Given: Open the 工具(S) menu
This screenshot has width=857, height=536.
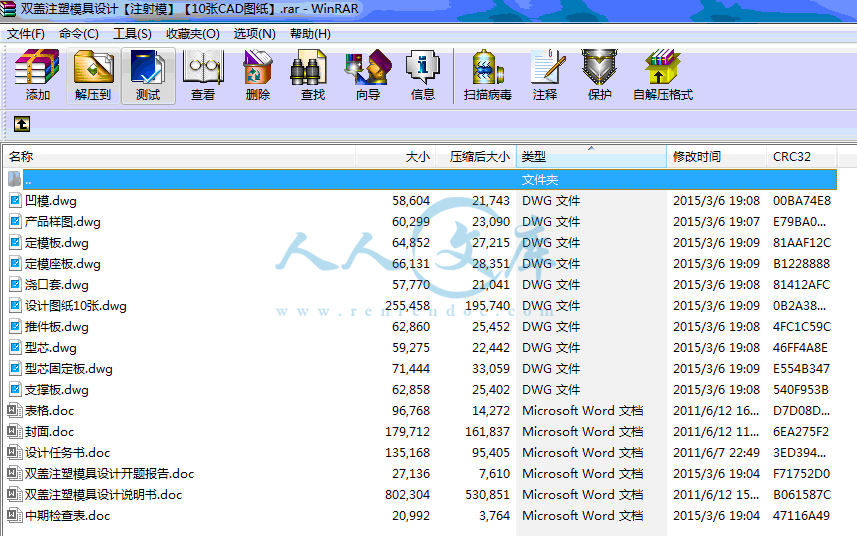Looking at the screenshot, I should (x=132, y=34).
